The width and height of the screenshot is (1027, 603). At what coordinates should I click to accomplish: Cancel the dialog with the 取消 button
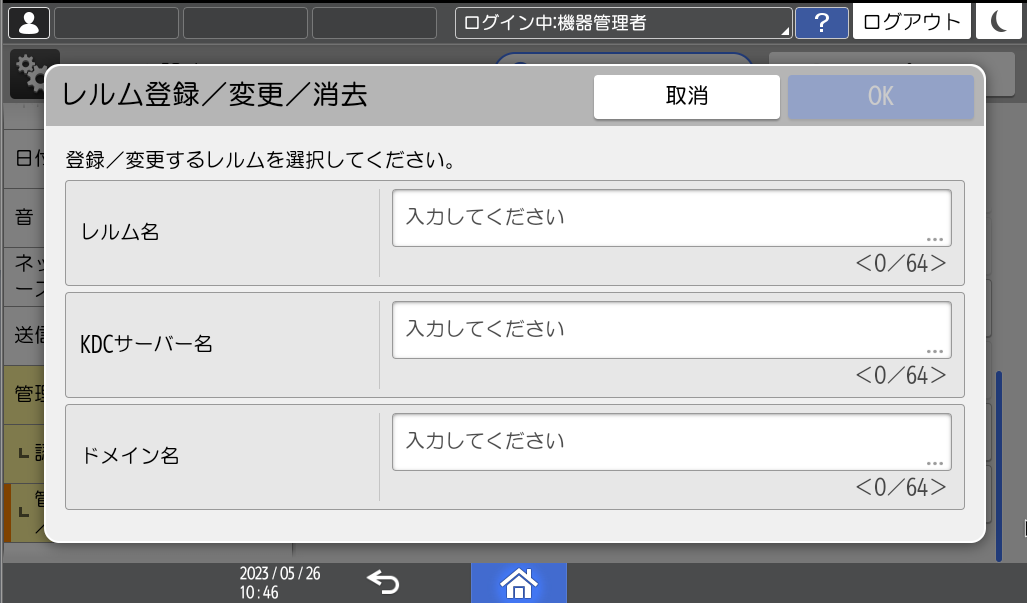pos(686,97)
